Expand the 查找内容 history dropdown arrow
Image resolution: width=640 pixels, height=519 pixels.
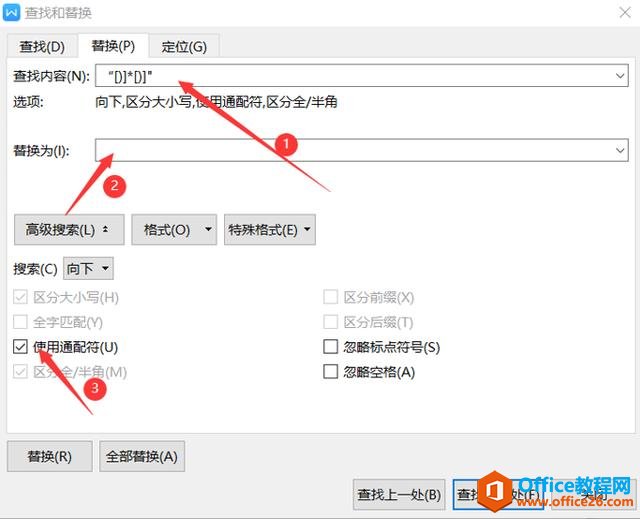click(x=620, y=76)
